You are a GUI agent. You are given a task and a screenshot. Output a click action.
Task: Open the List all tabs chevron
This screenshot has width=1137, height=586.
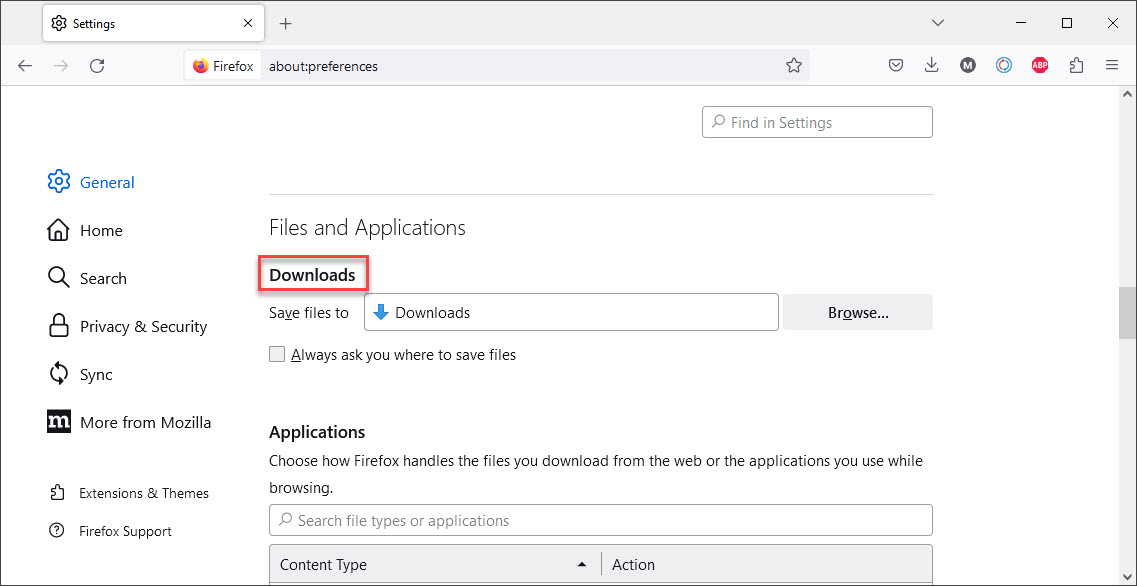[x=938, y=22]
